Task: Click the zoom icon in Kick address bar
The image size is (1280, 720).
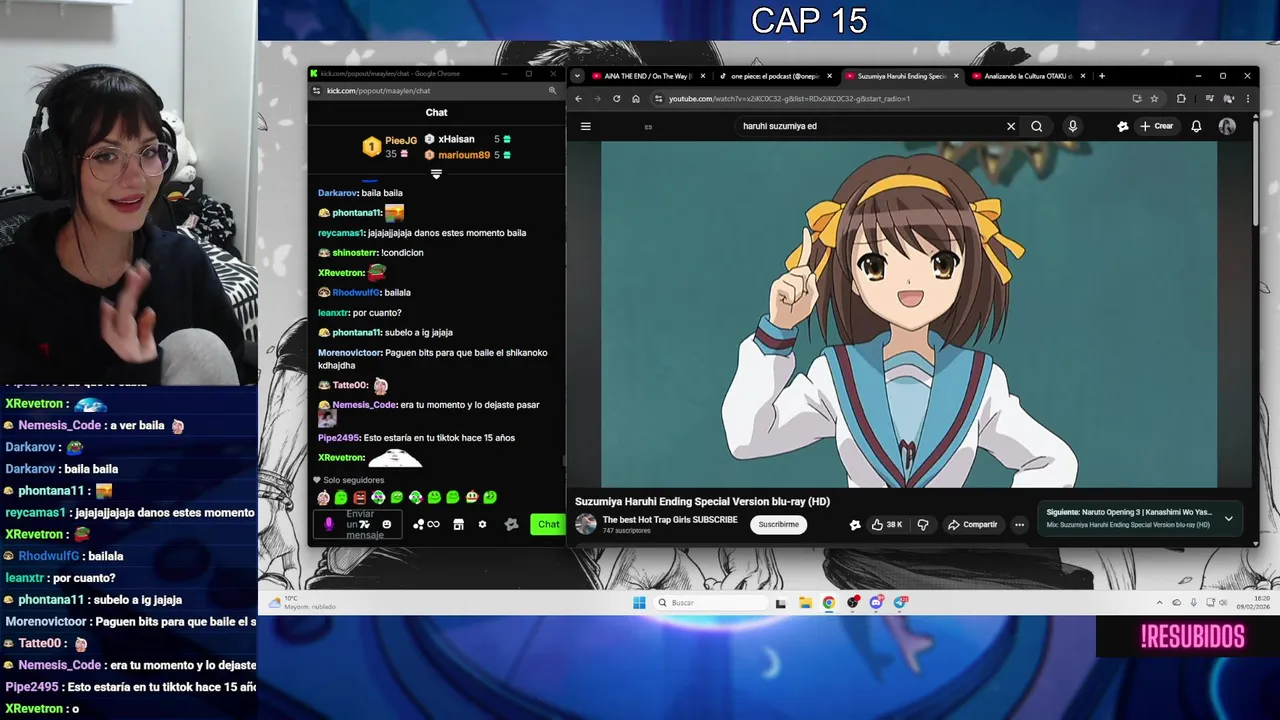Action: 552,91
